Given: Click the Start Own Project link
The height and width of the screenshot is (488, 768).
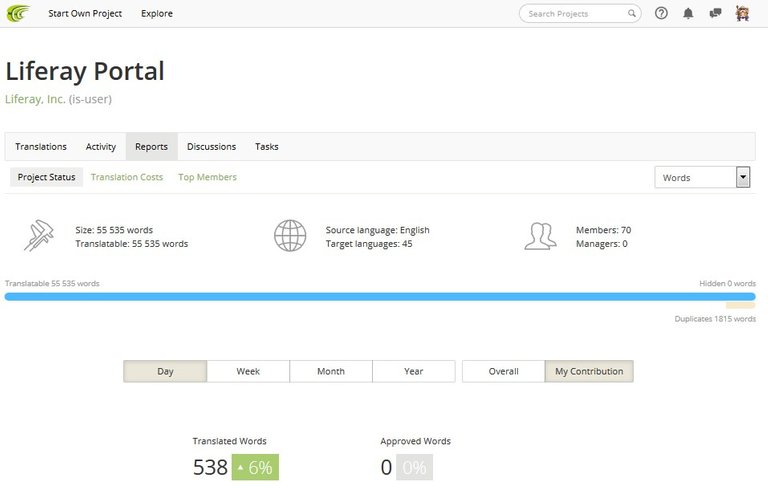Looking at the screenshot, I should coord(85,14).
